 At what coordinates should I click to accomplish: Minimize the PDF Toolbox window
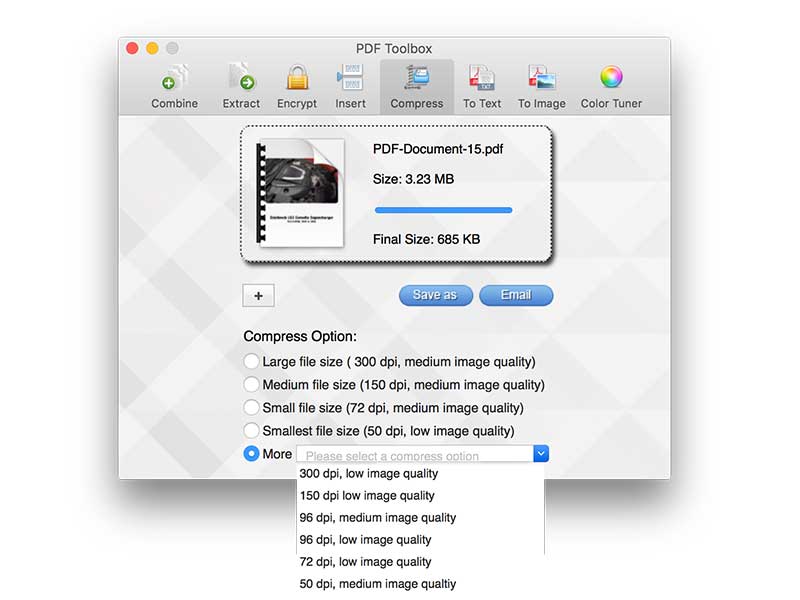[152, 48]
